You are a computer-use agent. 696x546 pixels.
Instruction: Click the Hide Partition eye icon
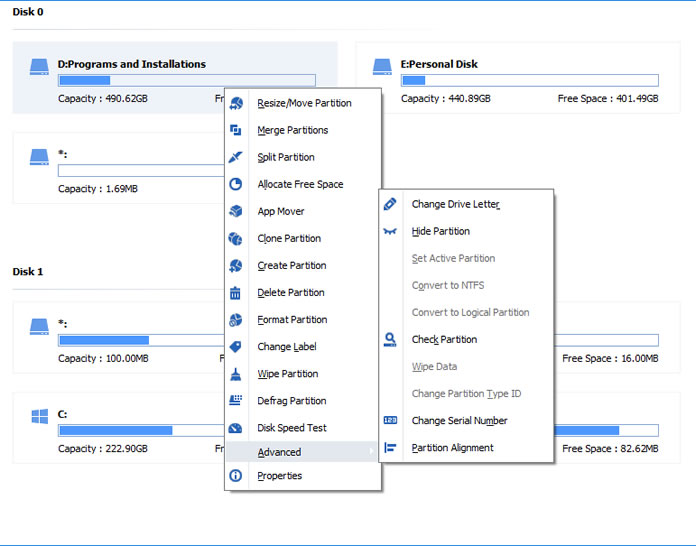tap(390, 231)
